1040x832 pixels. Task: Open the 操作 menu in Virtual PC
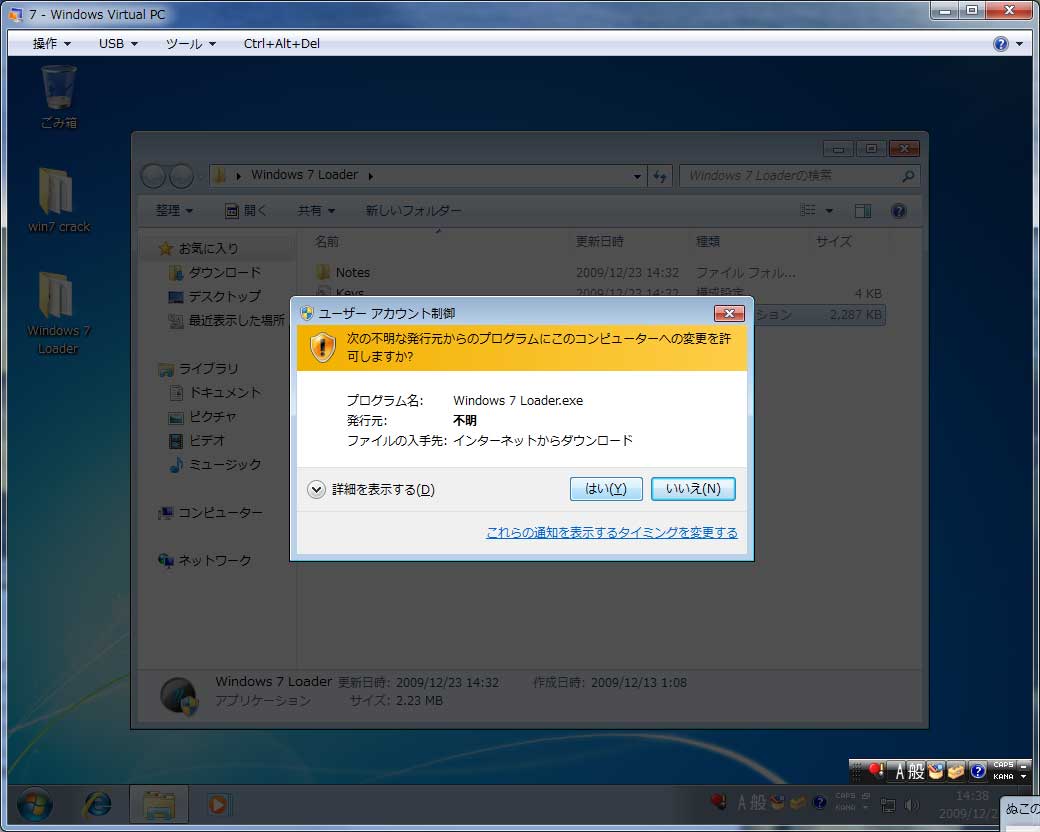click(x=51, y=44)
